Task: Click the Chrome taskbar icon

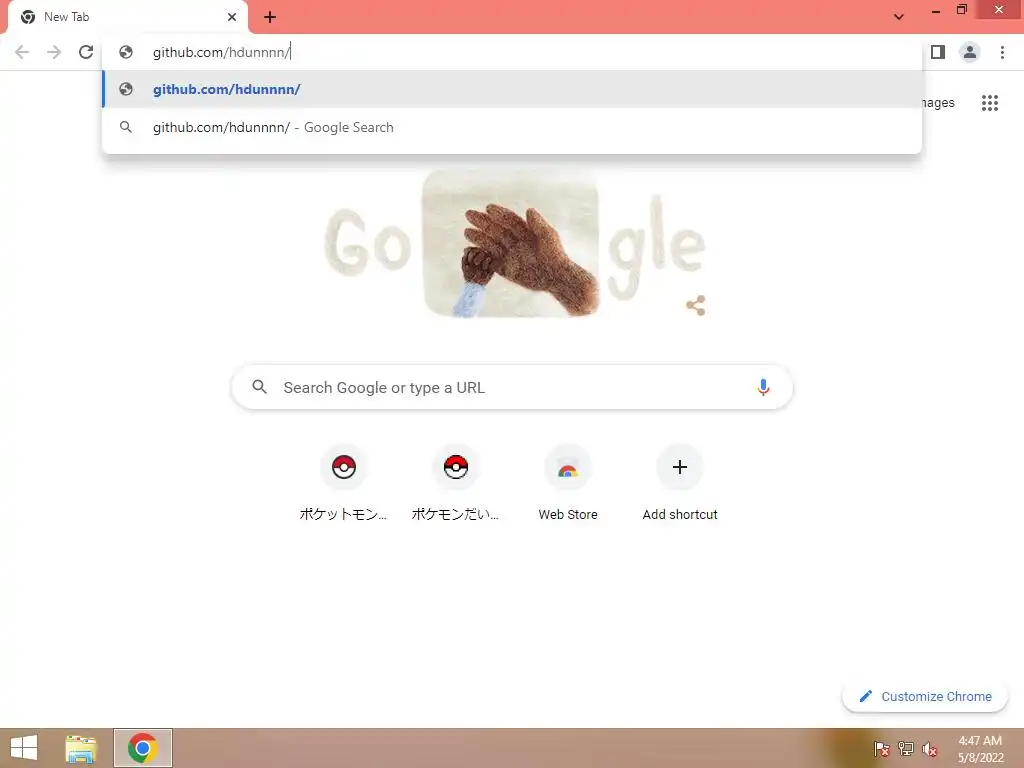Action: coord(143,748)
